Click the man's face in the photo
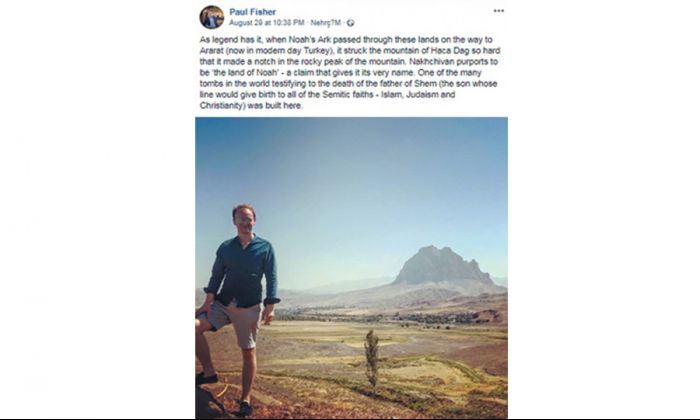700x420 pixels. click(244, 220)
